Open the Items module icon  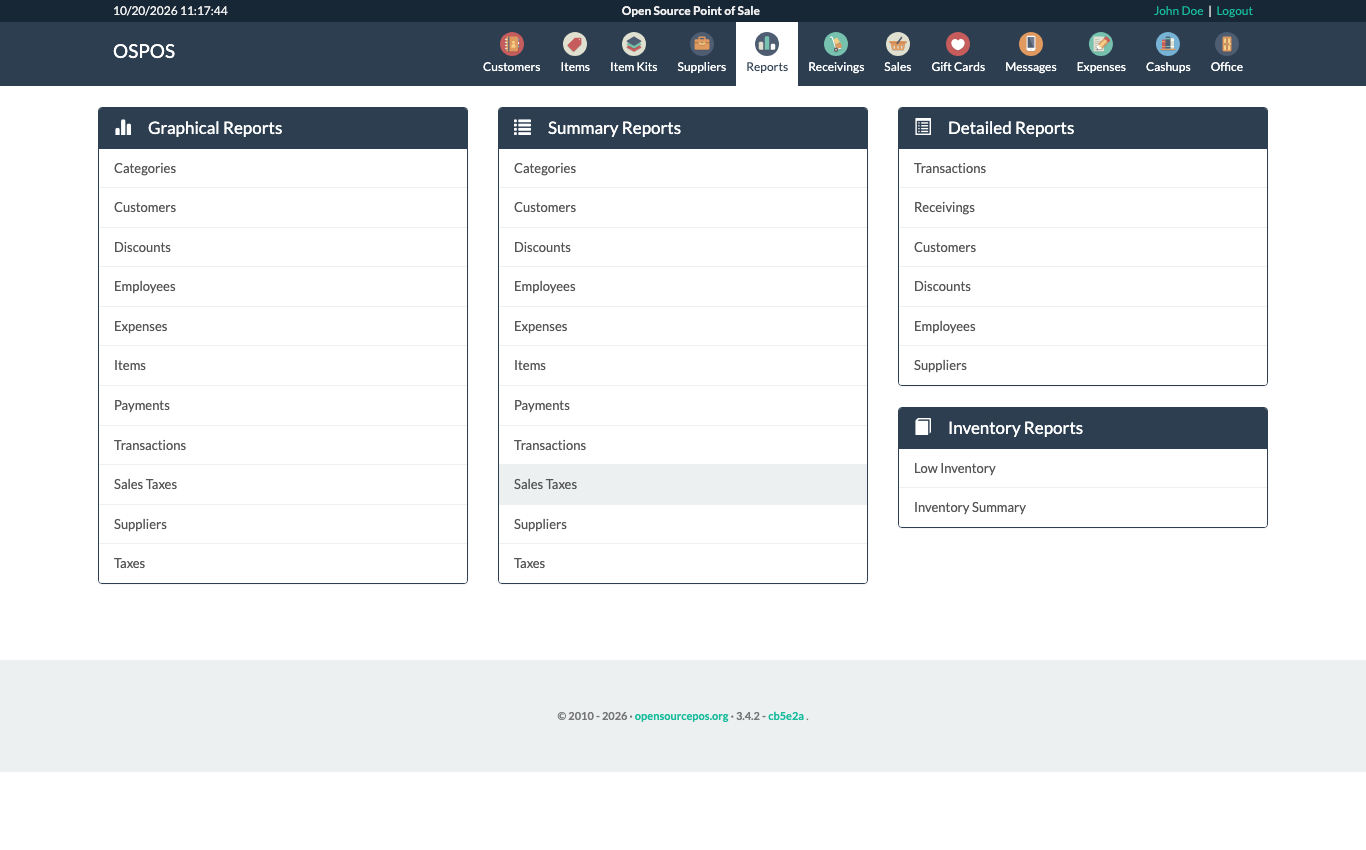point(575,44)
